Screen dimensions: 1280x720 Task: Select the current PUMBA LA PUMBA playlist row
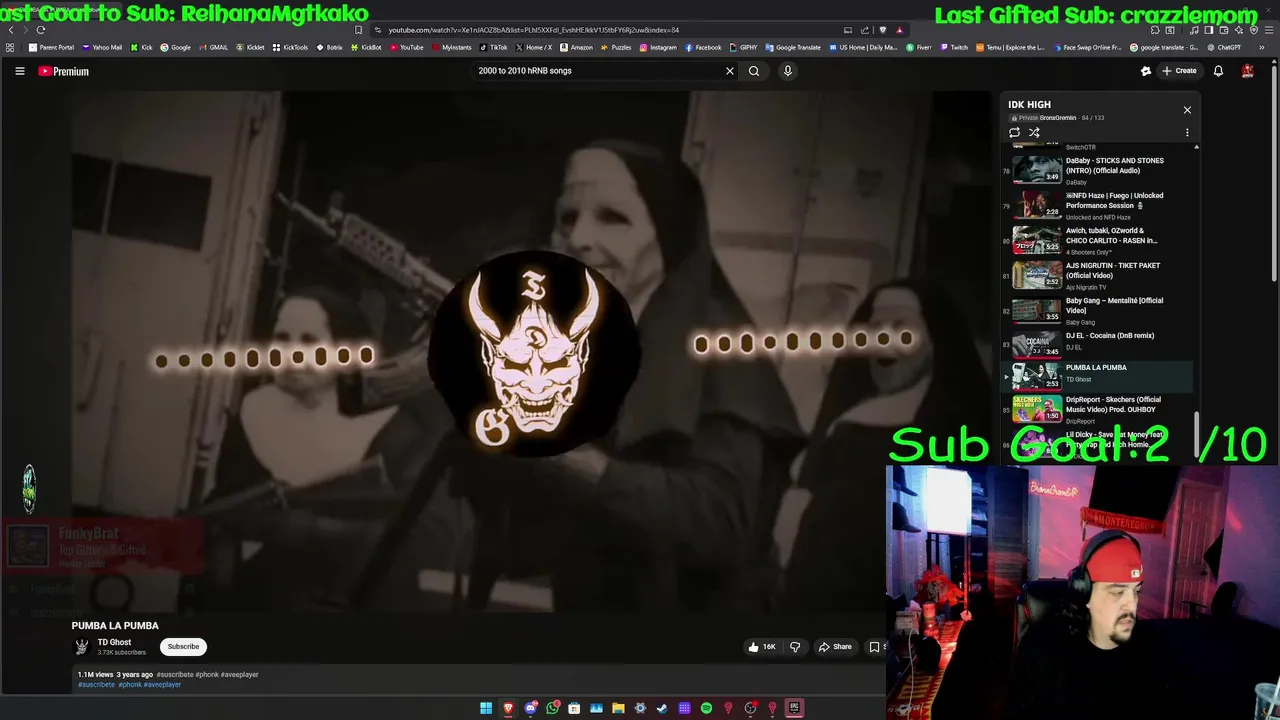1097,376
